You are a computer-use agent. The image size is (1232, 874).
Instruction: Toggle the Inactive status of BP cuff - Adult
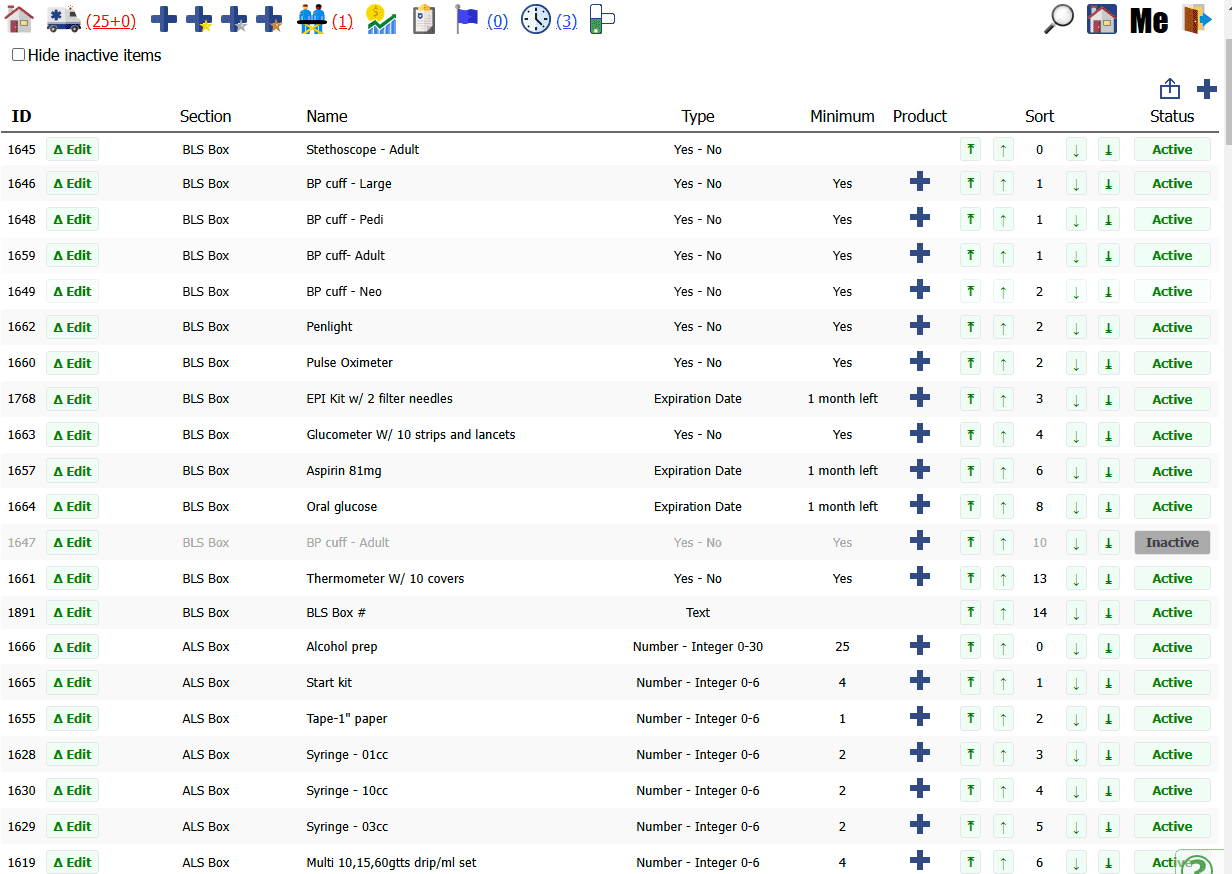click(1172, 543)
